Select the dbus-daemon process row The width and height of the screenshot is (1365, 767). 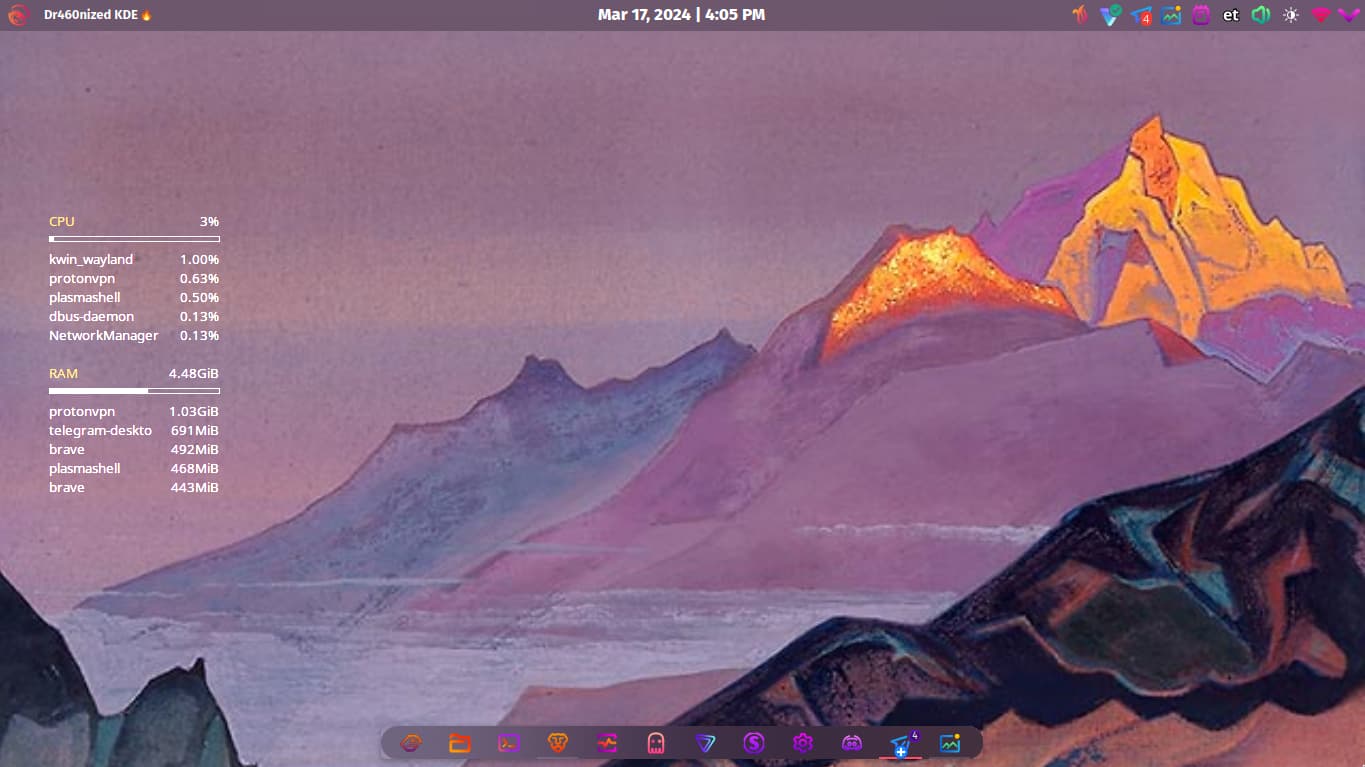click(x=134, y=316)
